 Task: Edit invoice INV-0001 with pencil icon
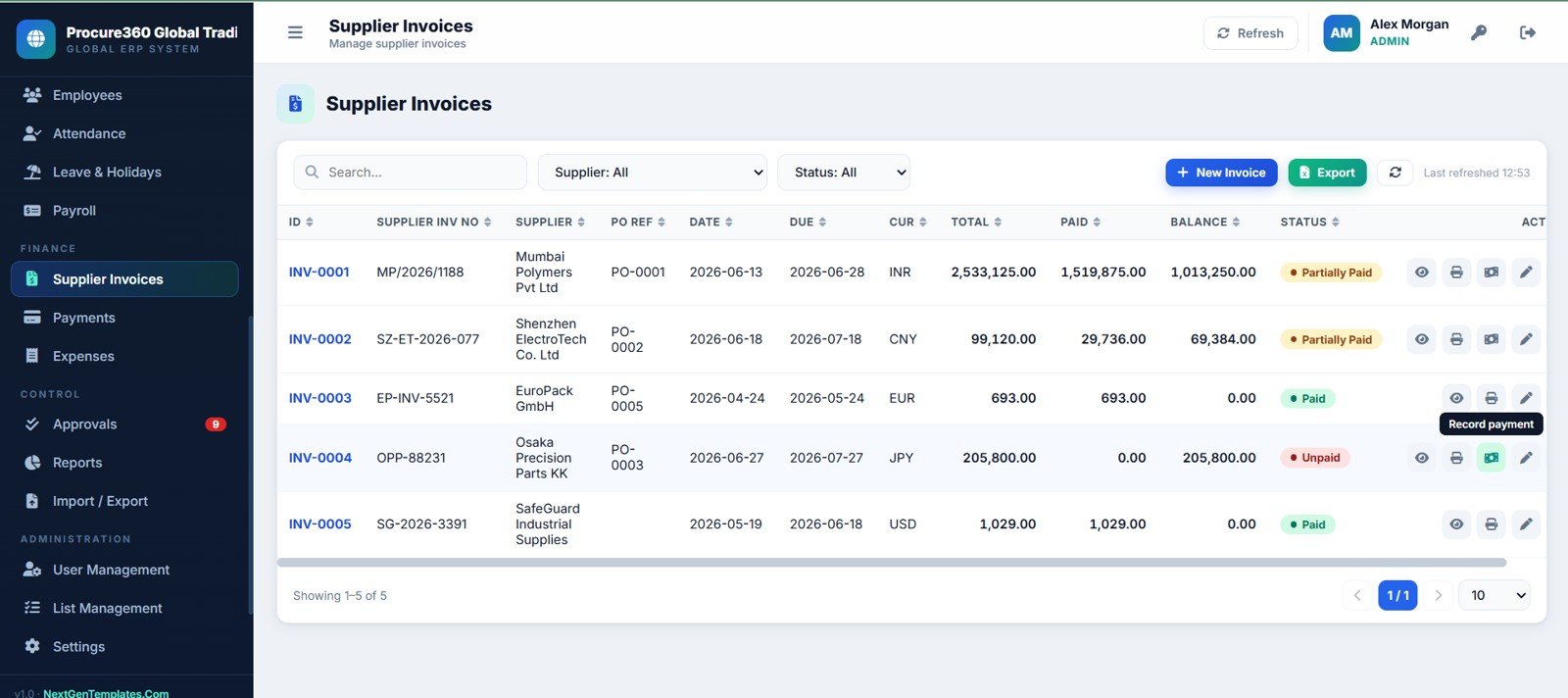point(1526,273)
